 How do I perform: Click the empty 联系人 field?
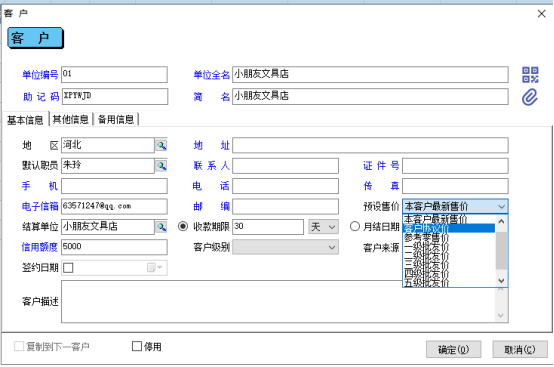(285, 166)
